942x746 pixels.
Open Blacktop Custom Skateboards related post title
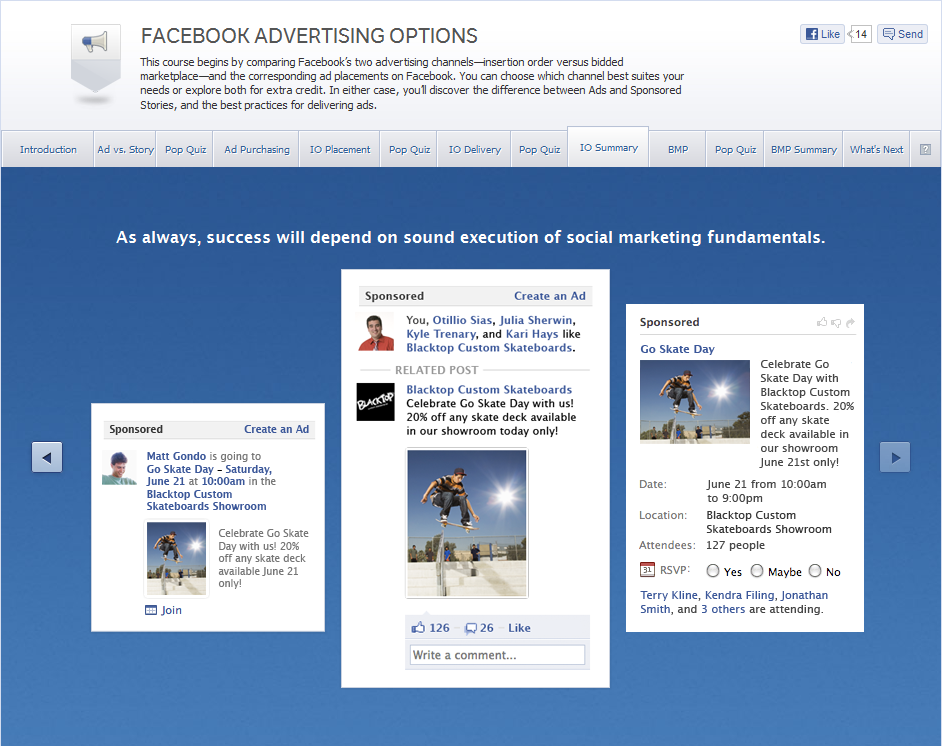[489, 390]
